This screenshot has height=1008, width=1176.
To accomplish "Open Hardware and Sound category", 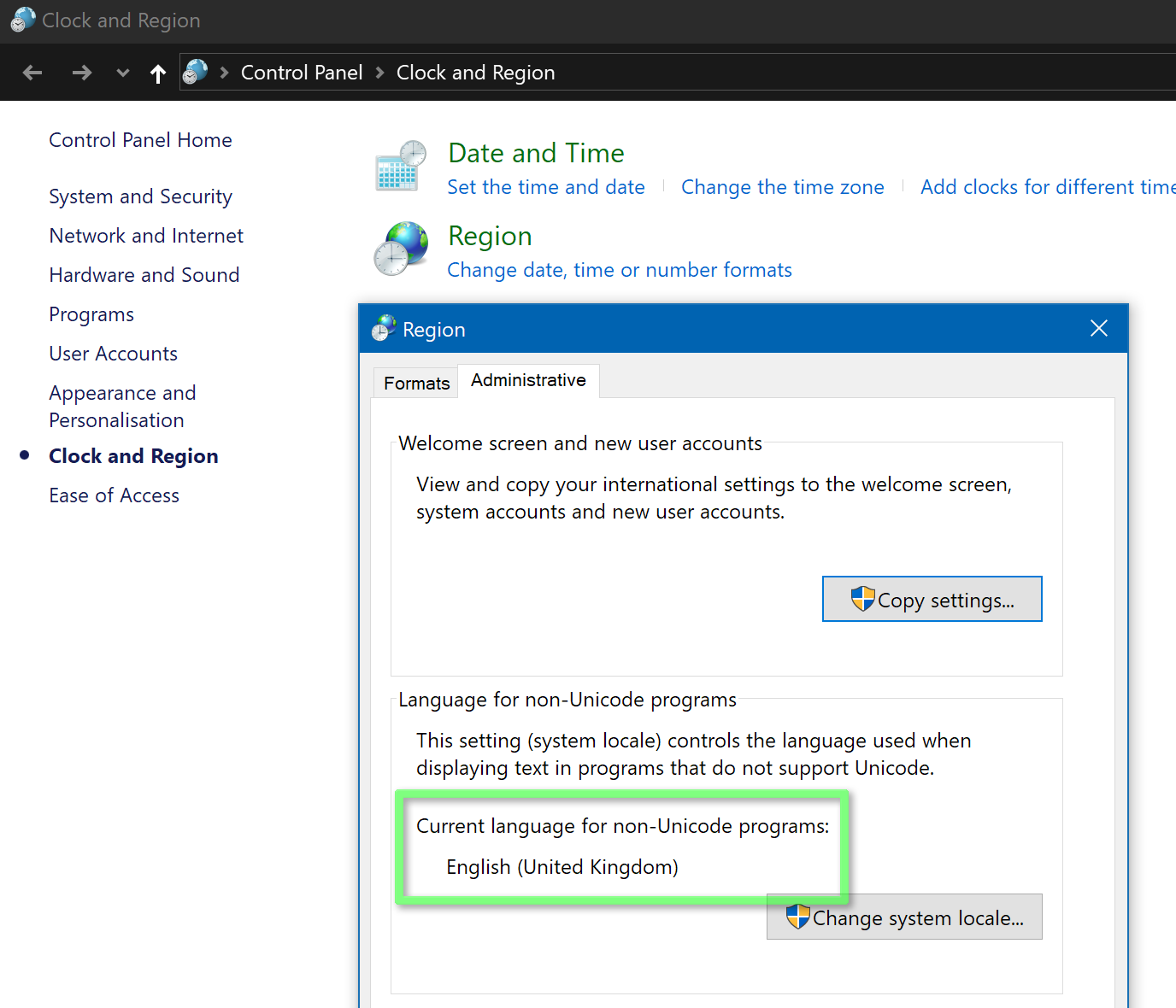I will [x=144, y=275].
